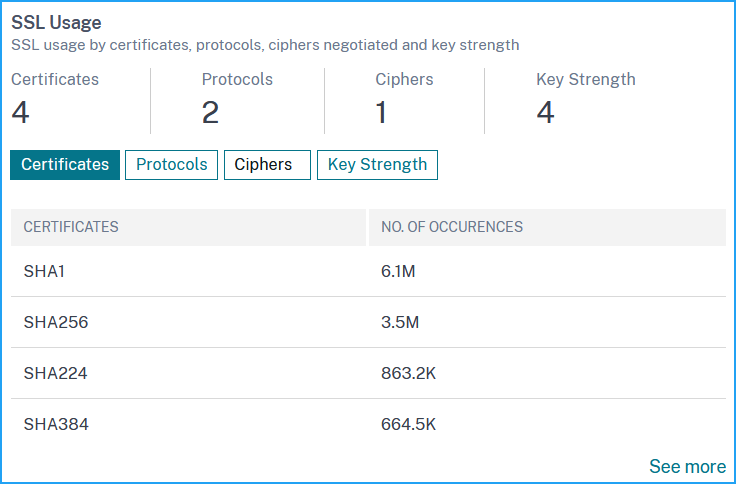This screenshot has height=484, width=736.
Task: Select the Ciphers tab button
Action: click(267, 165)
